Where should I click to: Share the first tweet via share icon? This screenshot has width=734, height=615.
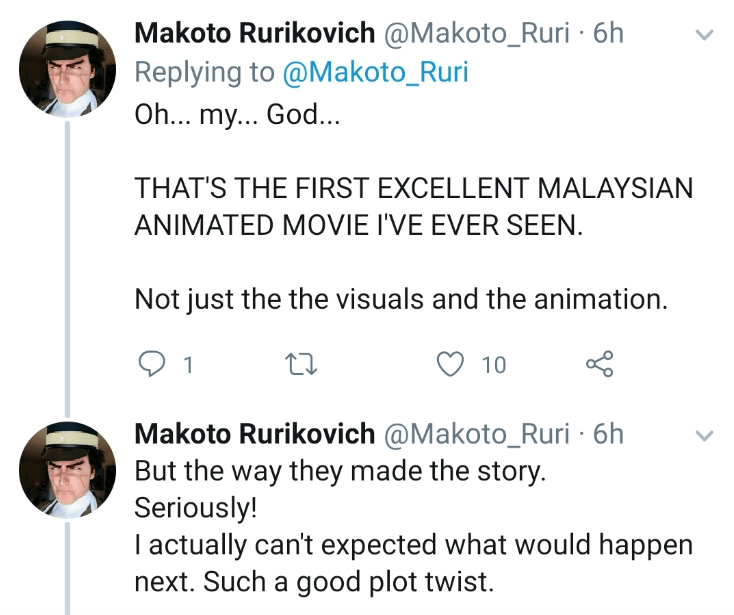pos(599,365)
